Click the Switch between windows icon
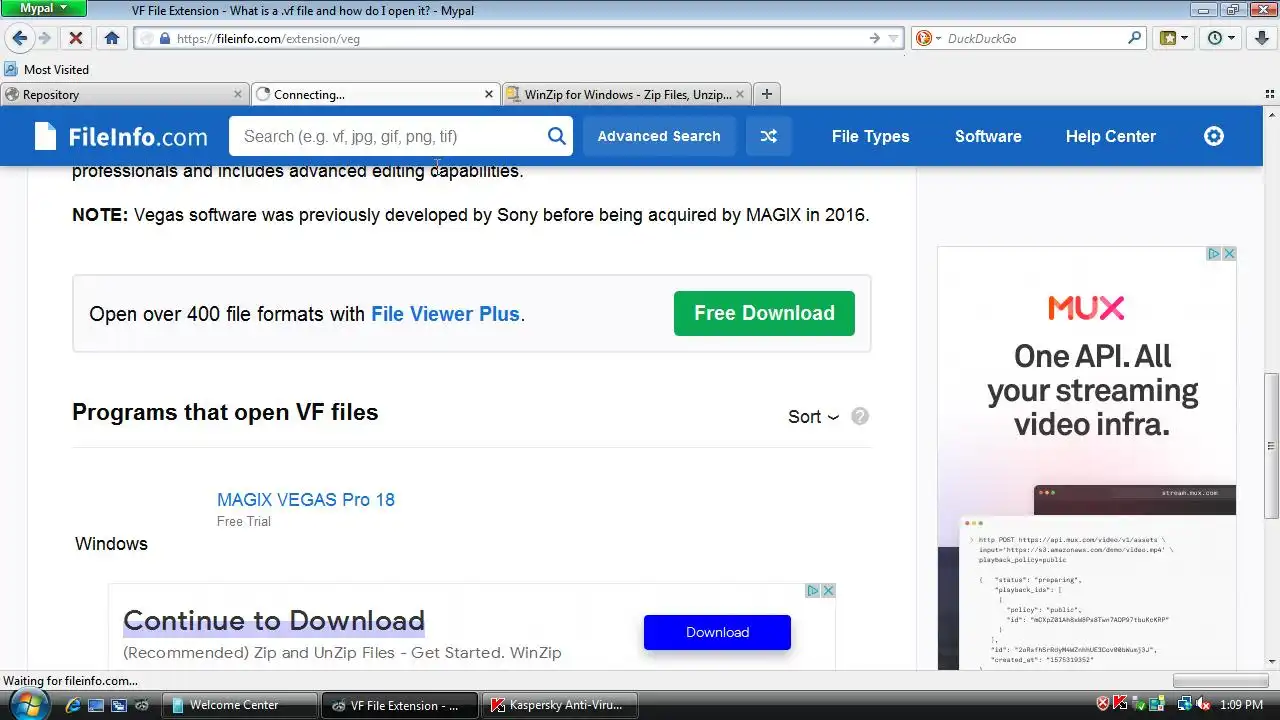This screenshot has height=720, width=1280. pos(119,705)
